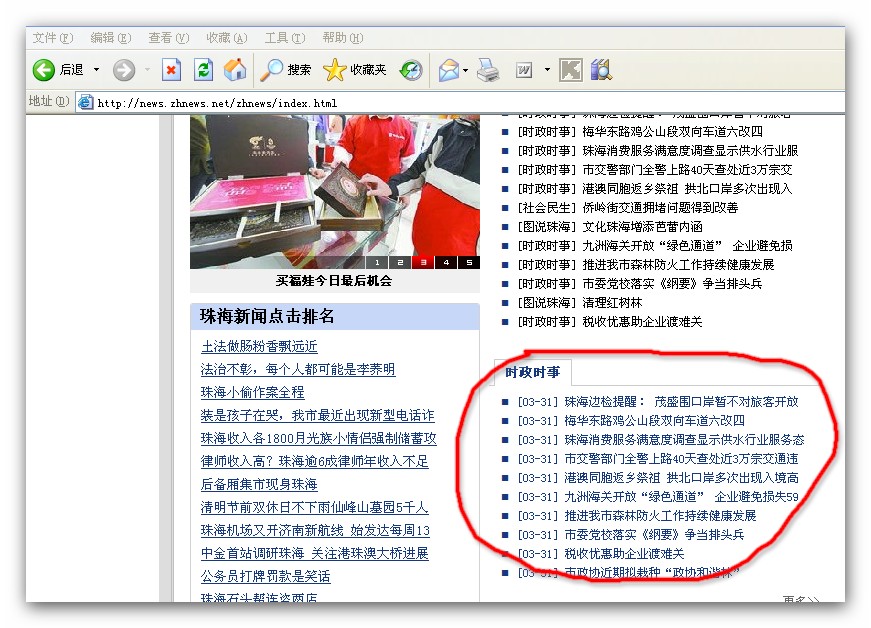Open the Forward button history dropdown arrow
Viewport: 871px width, 628px height.
[x=147, y=70]
